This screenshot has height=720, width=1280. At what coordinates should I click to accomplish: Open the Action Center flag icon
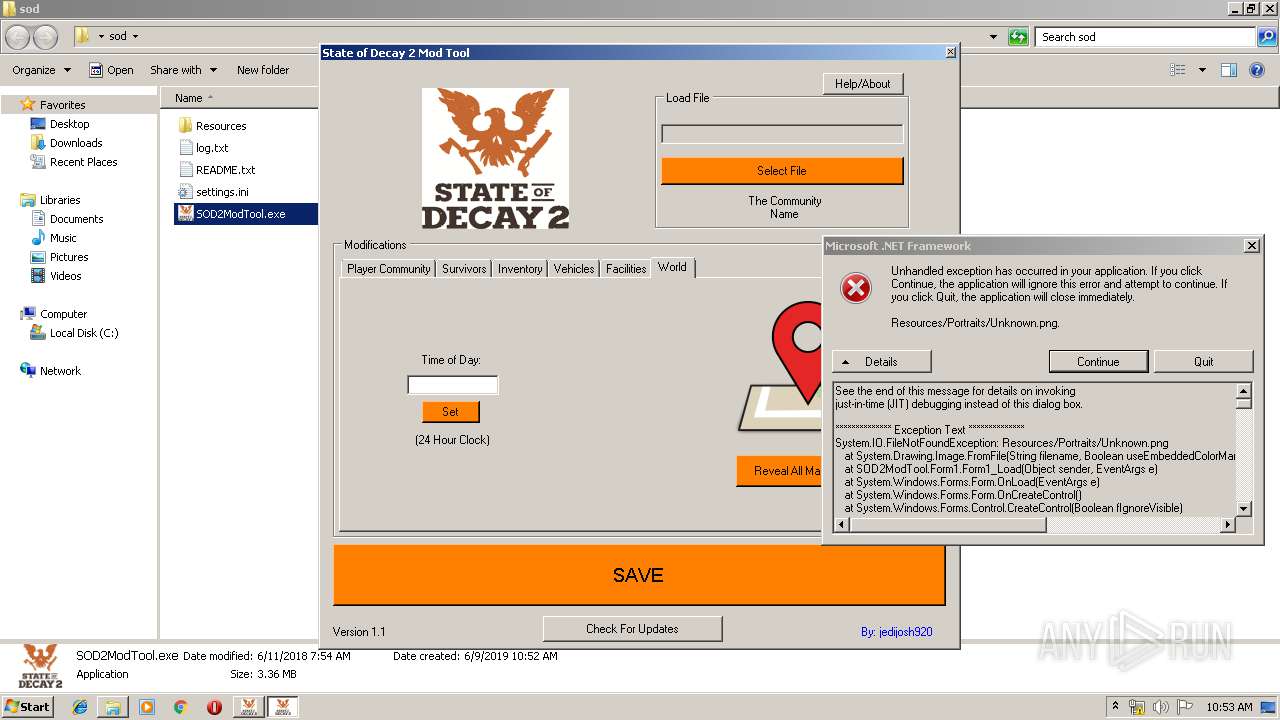tap(1185, 707)
